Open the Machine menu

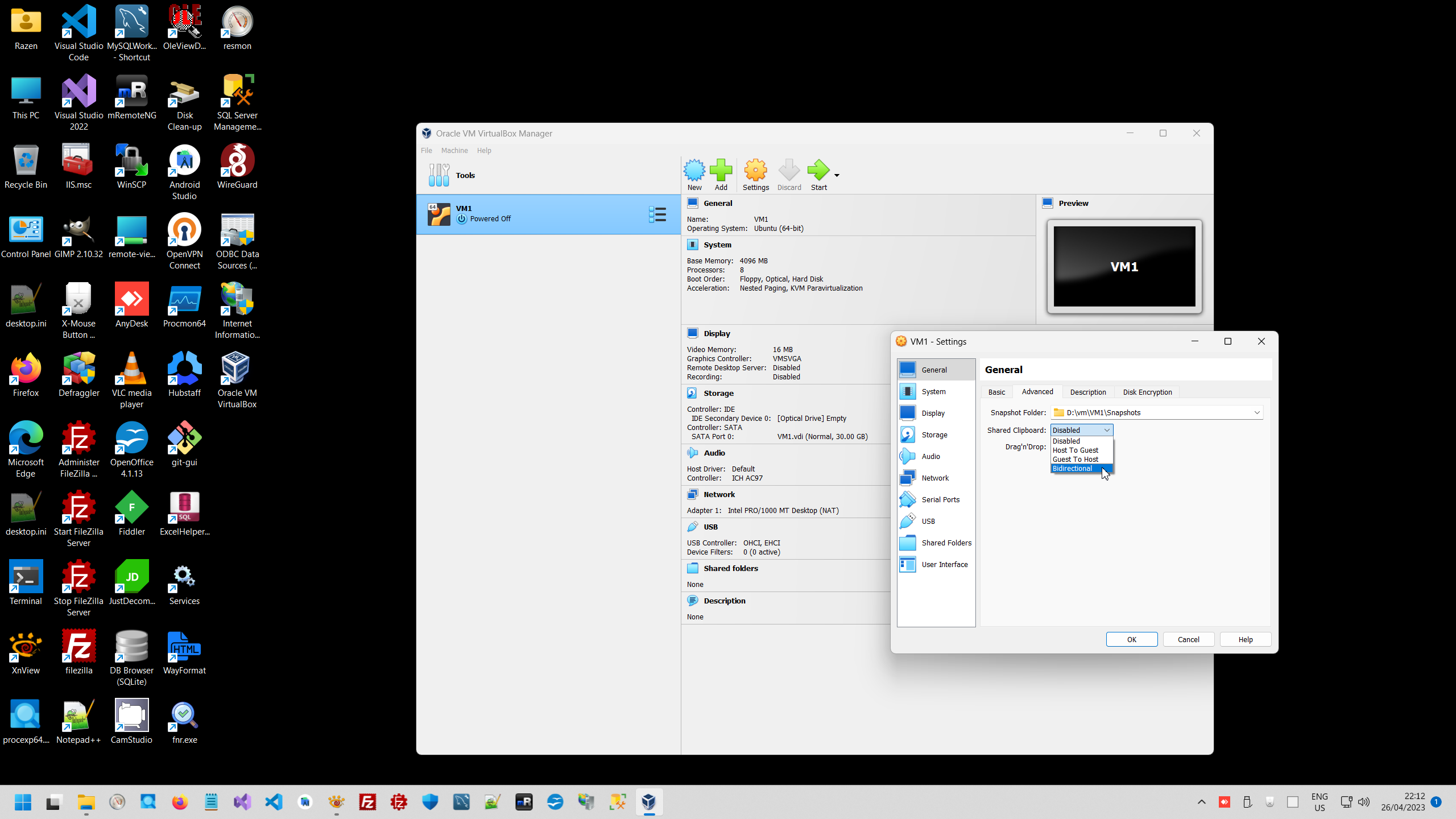[454, 151]
